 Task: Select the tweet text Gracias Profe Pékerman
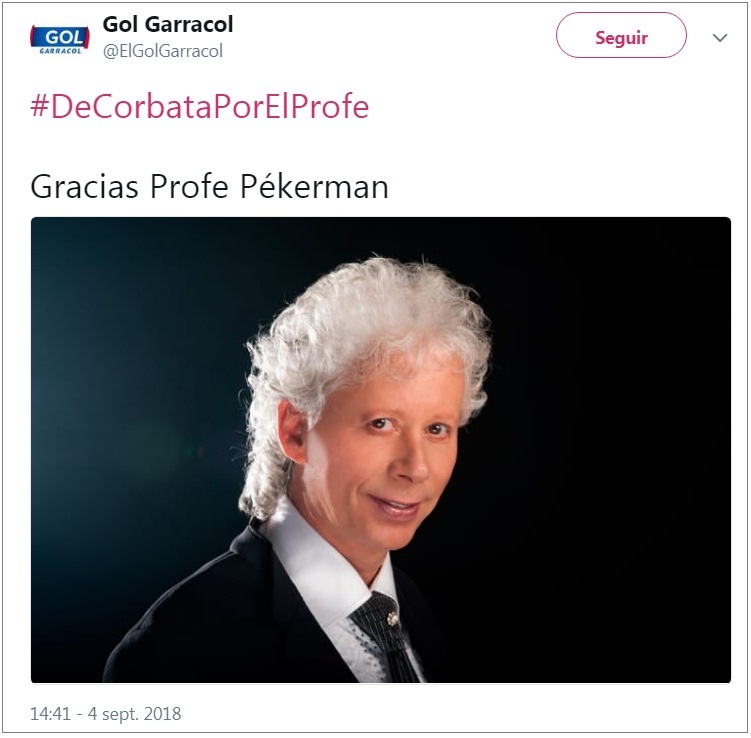click(209, 186)
